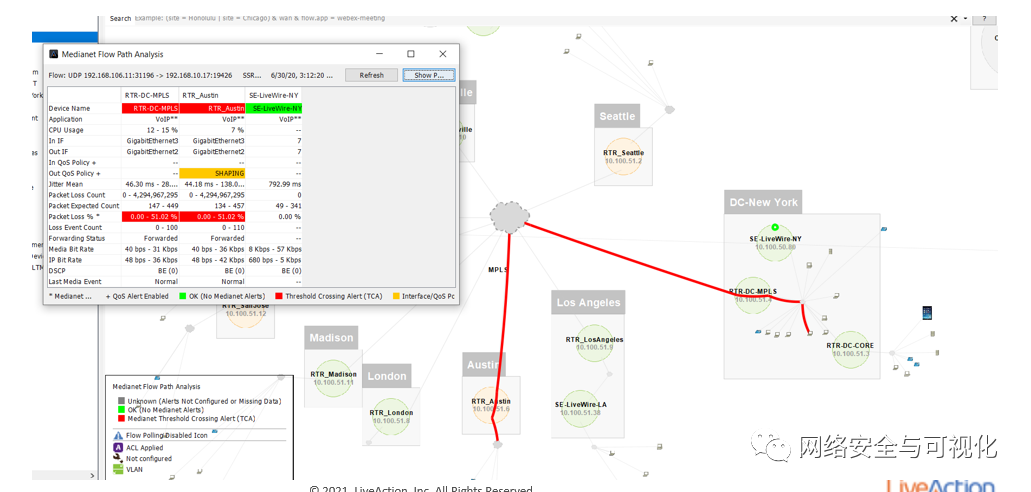Click the Show P... button
1031x492 pixels.
click(x=429, y=75)
